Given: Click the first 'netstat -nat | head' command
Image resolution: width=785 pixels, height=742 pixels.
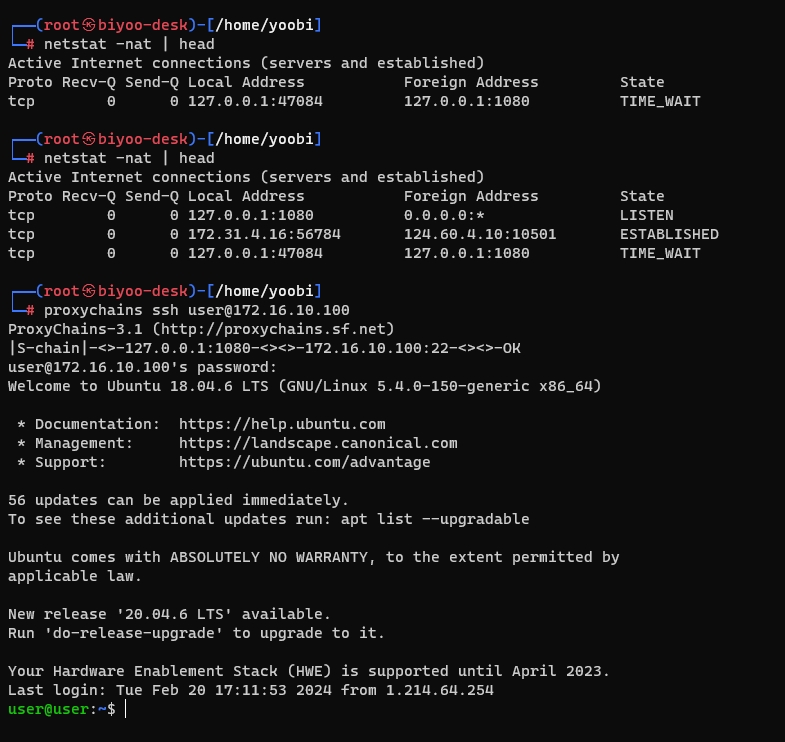Looking at the screenshot, I should tap(129, 44).
